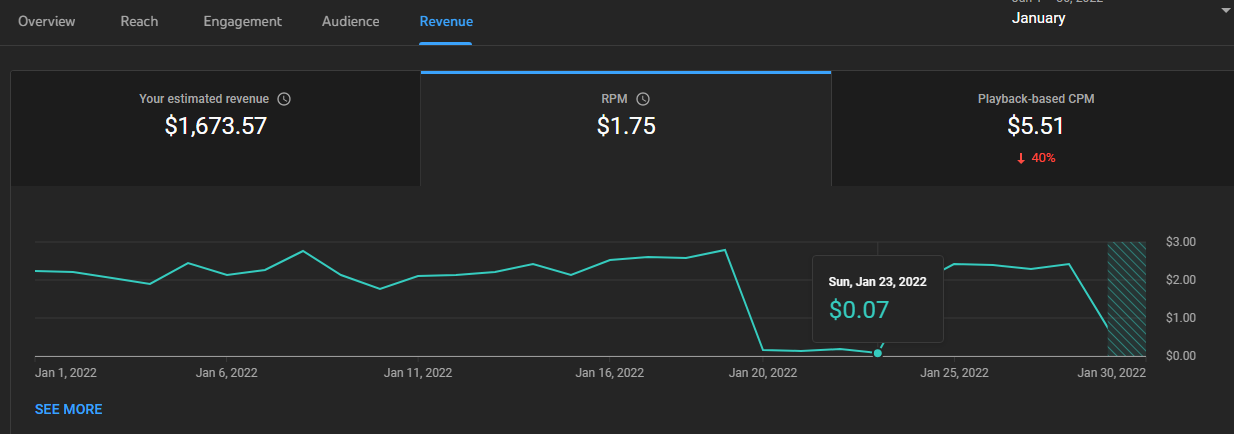The width and height of the screenshot is (1234, 434).
Task: Click the $2.00 y-axis label
Action: (x=1181, y=280)
